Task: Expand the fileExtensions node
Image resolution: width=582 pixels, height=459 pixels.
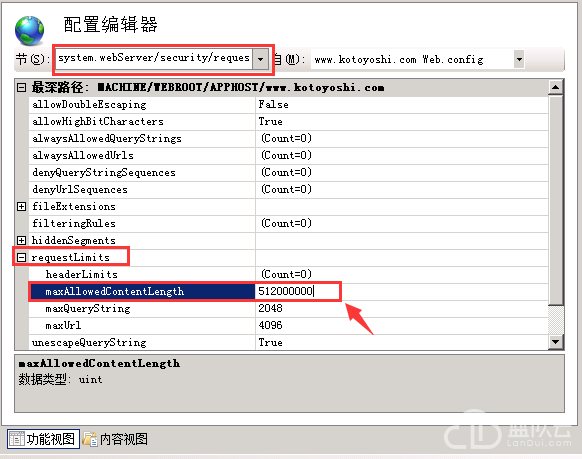Action: coord(22,207)
